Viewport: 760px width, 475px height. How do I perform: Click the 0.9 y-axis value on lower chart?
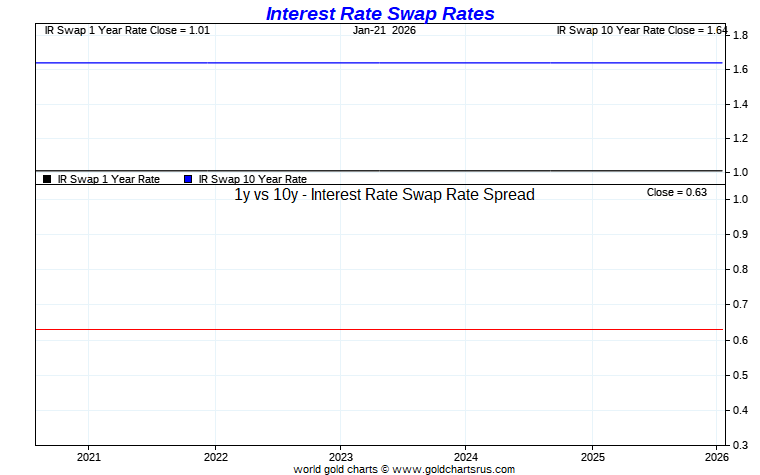click(740, 234)
